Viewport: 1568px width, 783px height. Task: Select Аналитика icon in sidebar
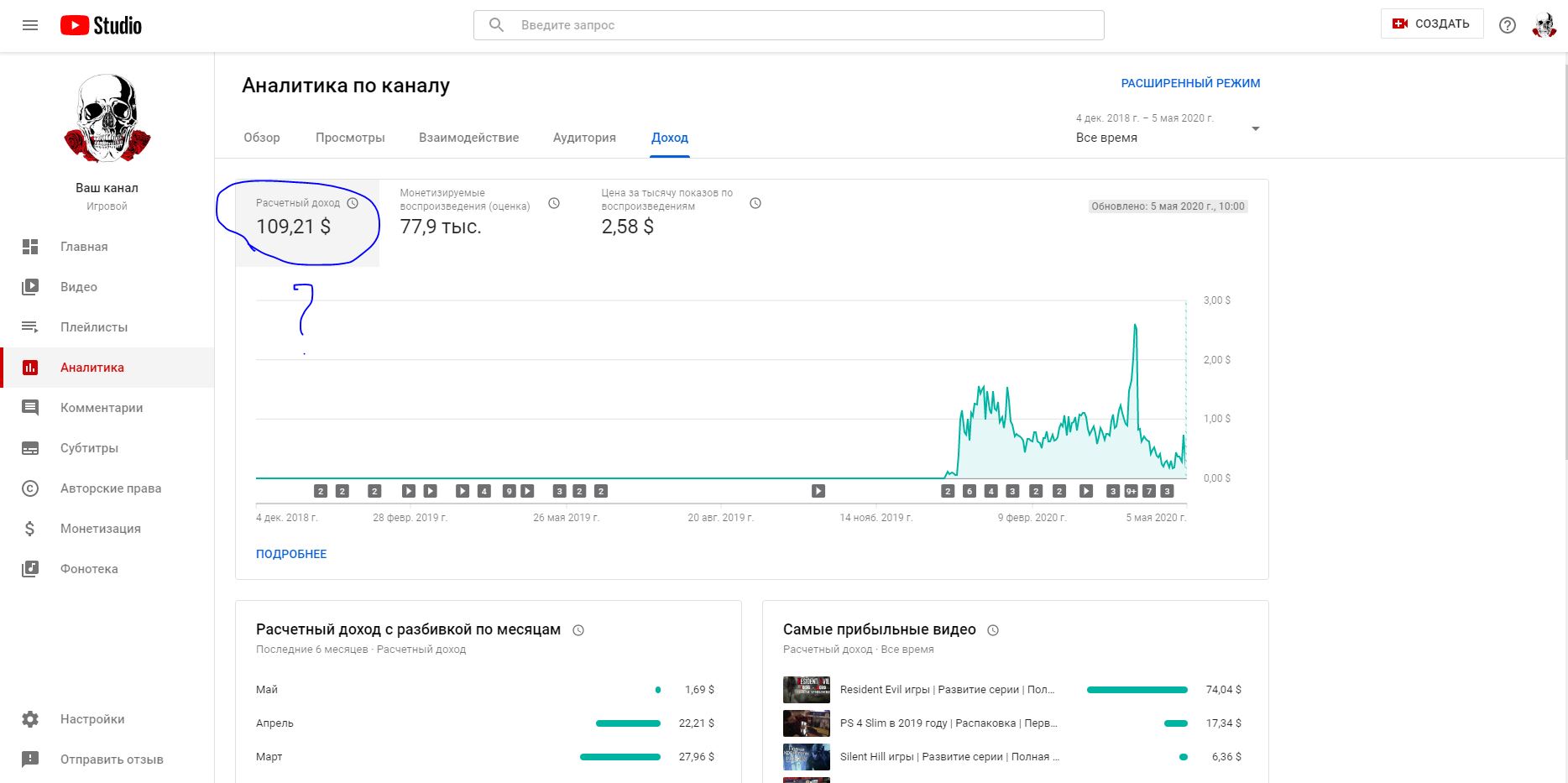30,368
